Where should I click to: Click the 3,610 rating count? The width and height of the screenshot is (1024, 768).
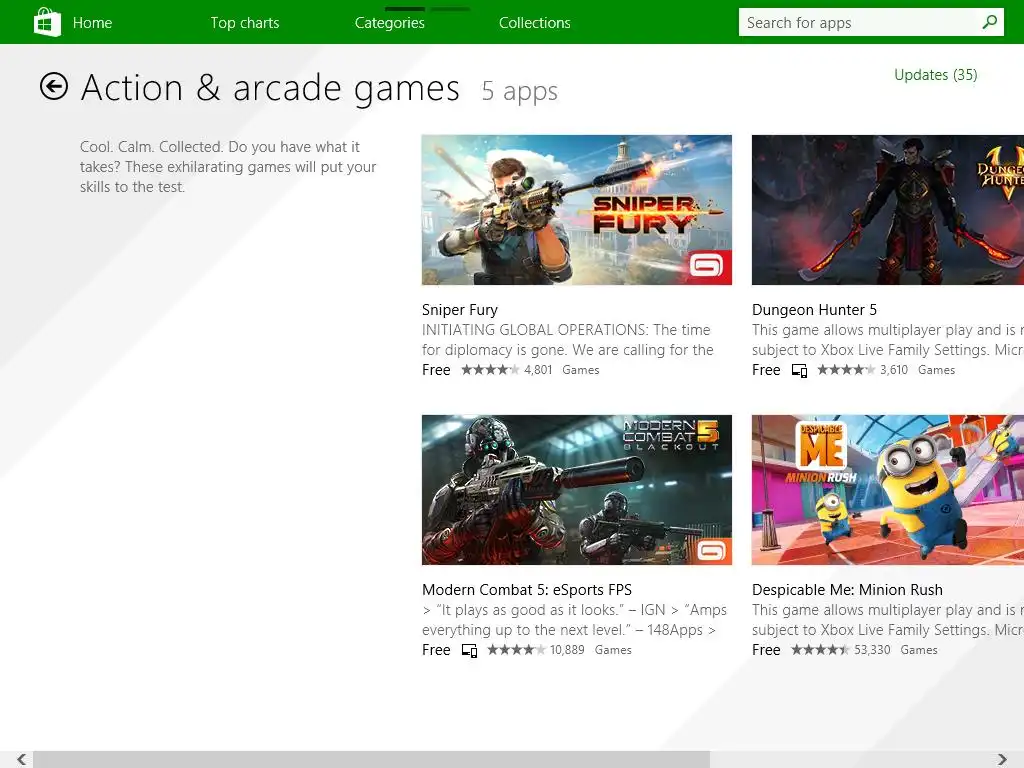coord(894,370)
